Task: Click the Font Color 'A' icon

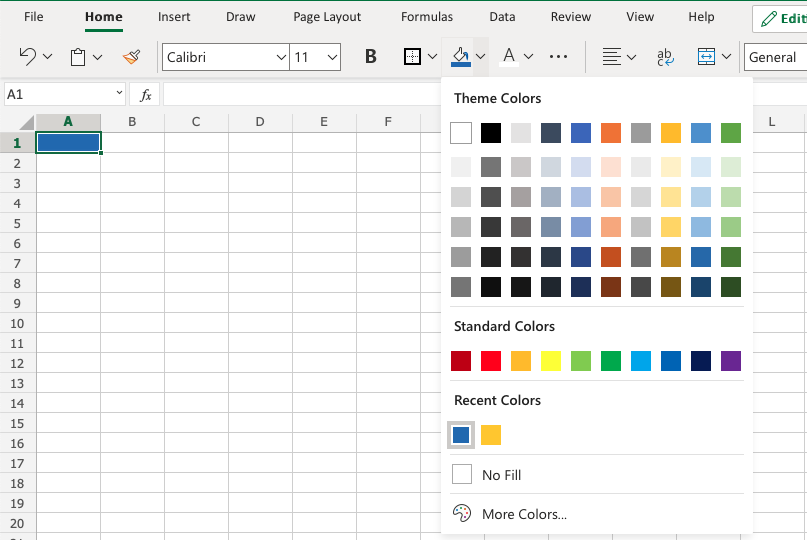Action: (508, 57)
